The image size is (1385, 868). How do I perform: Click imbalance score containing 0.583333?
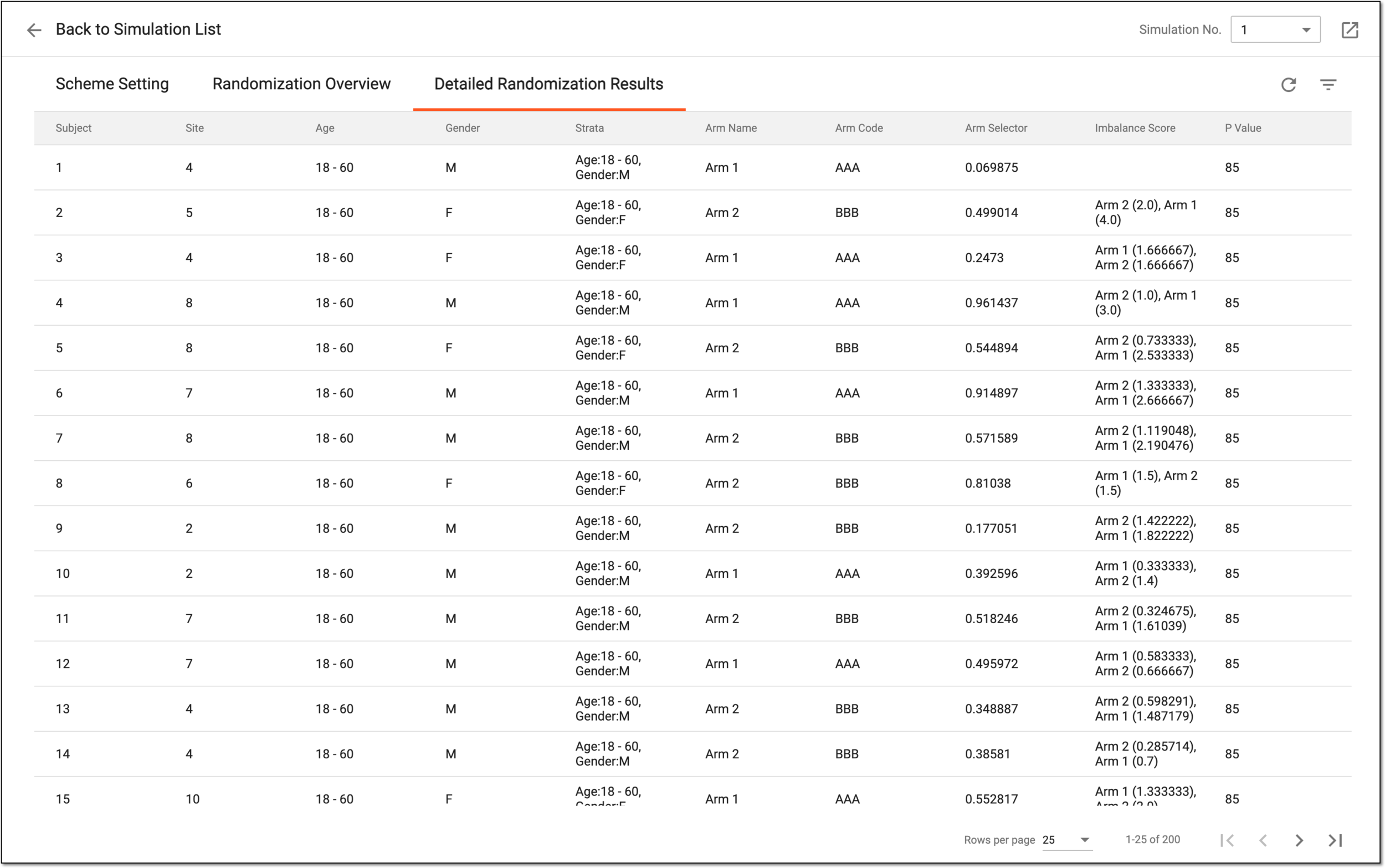click(1145, 664)
